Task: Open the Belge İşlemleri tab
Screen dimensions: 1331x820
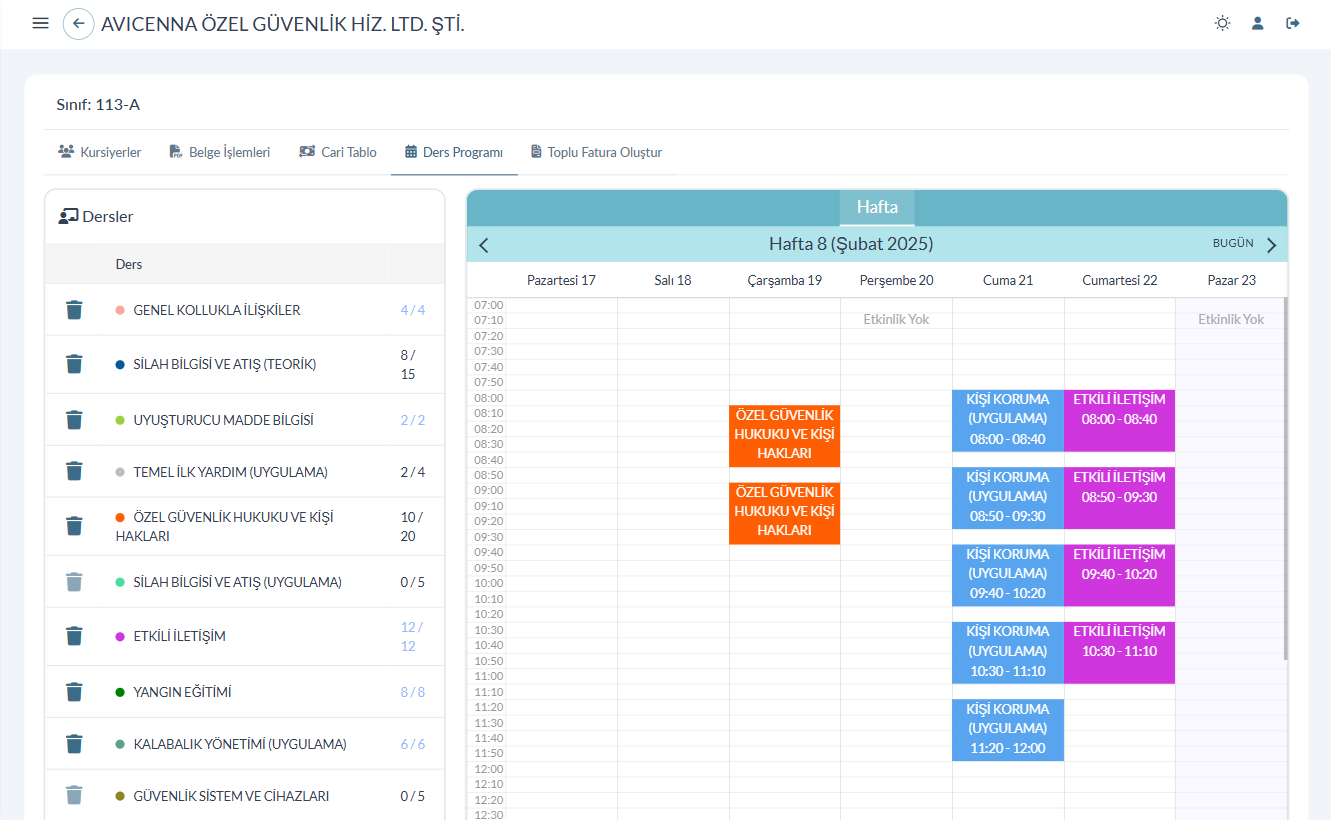Action: [220, 153]
